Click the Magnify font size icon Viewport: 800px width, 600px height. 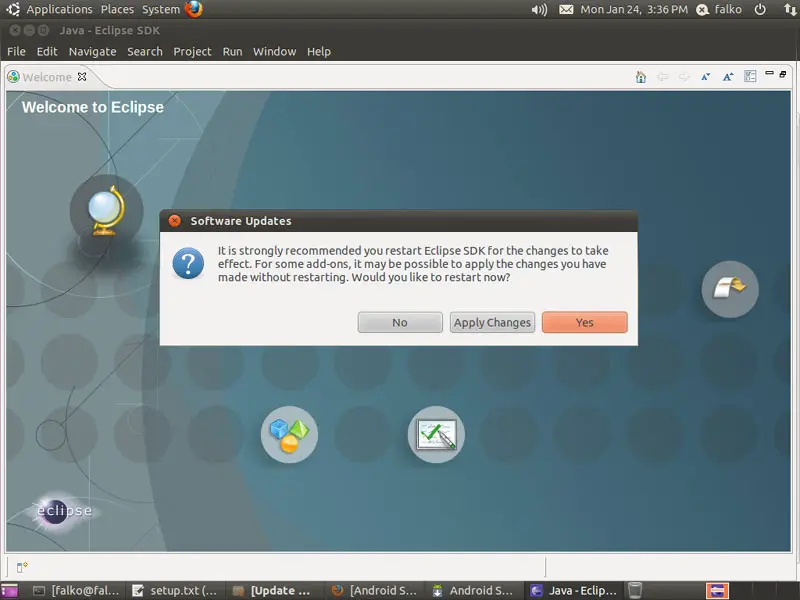pos(728,77)
